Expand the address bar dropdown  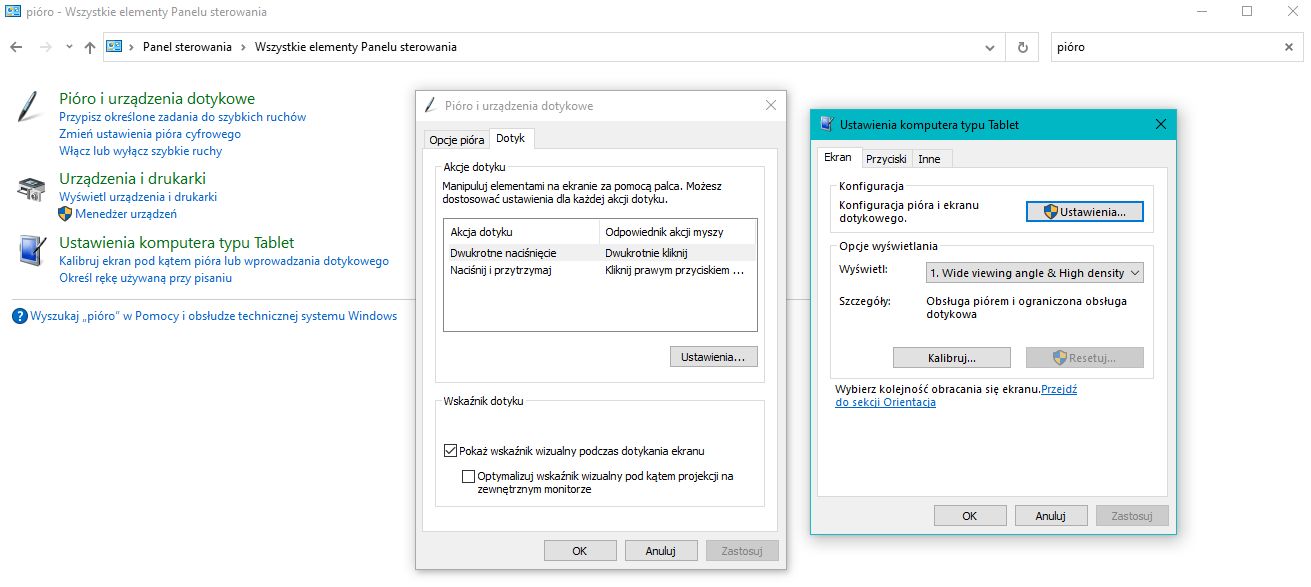(x=989, y=46)
